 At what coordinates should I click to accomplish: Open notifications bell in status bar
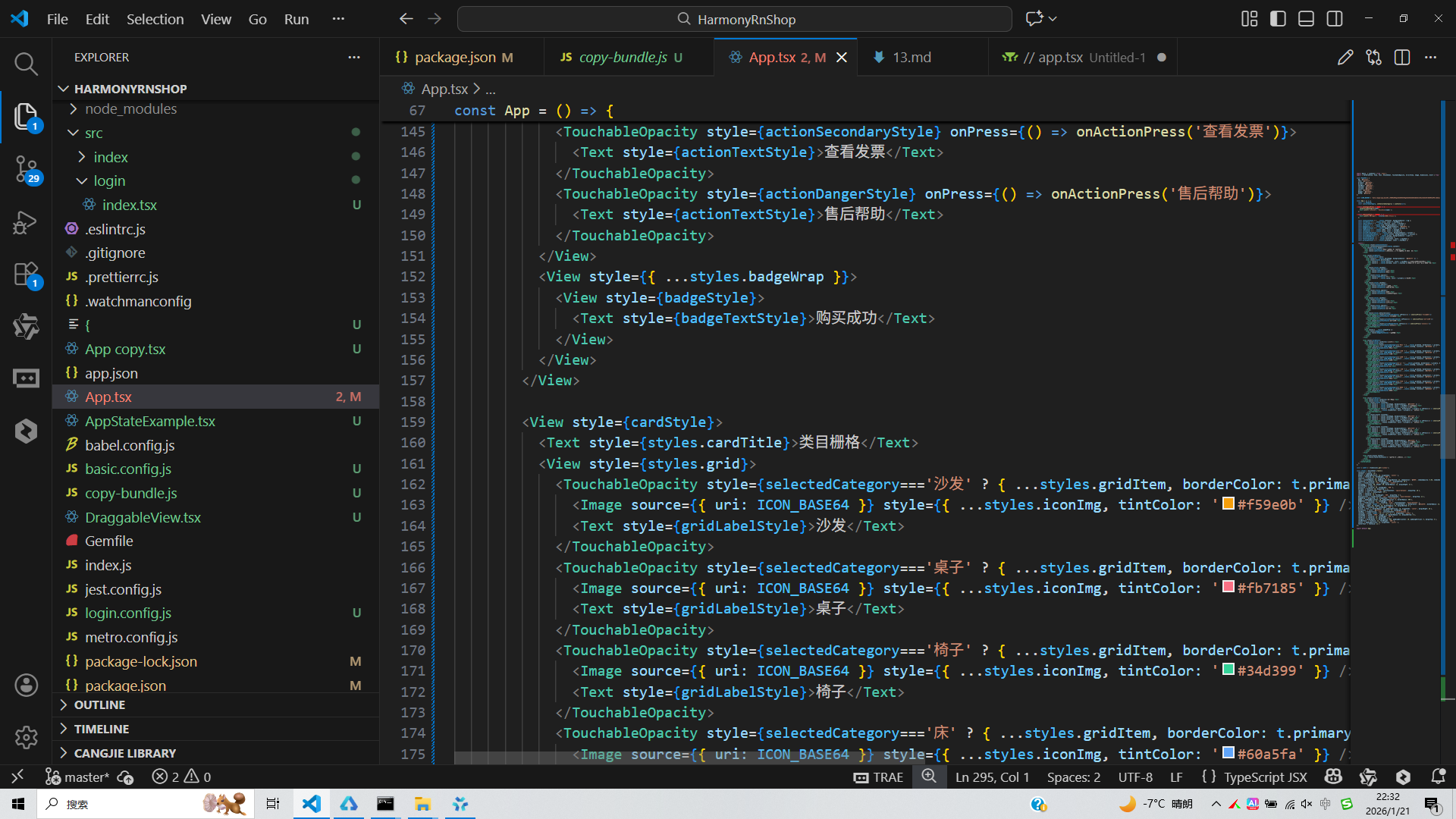coord(1438,777)
